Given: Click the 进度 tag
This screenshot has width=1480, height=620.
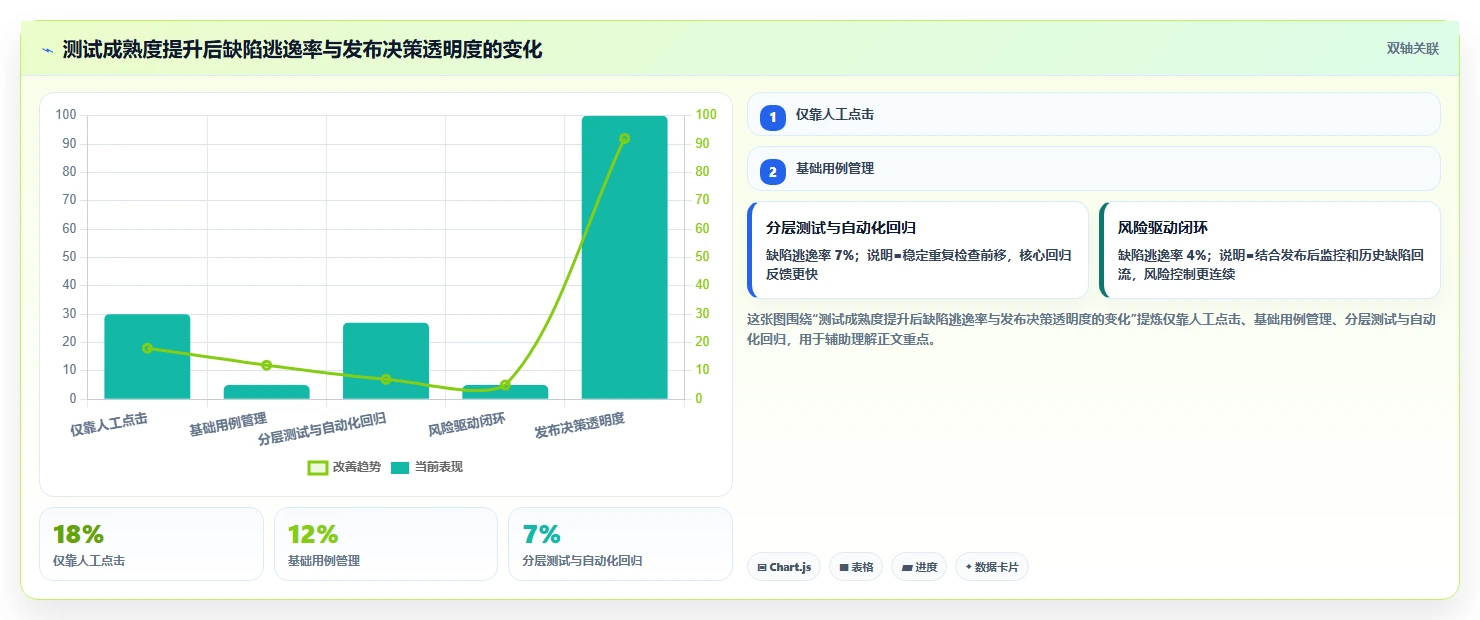Looking at the screenshot, I should click(919, 567).
